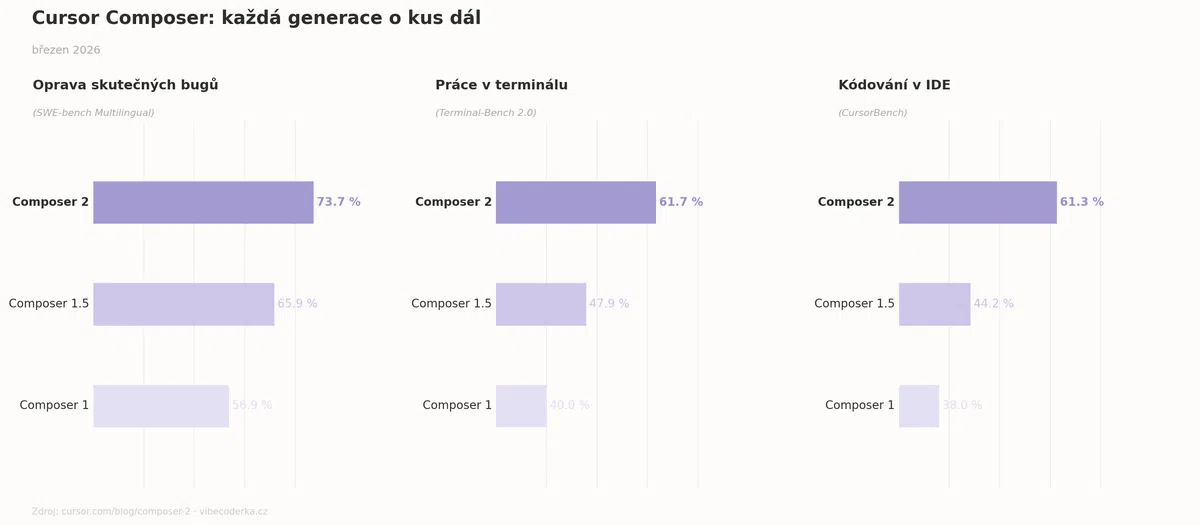Select the Práce v terminálu heading
The image size is (1200, 525).
[x=501, y=85]
